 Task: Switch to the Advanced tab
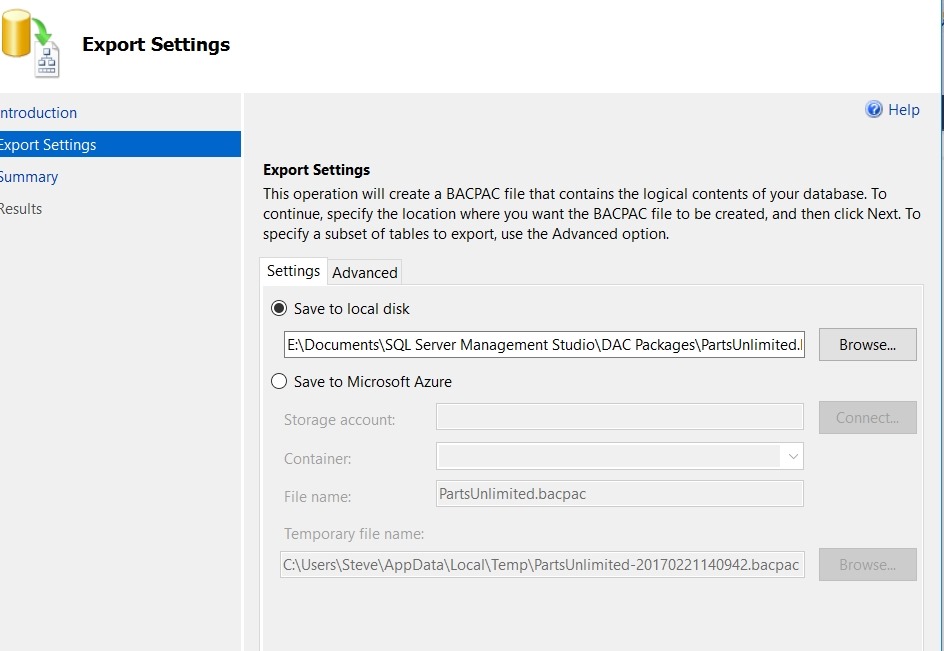coord(365,272)
